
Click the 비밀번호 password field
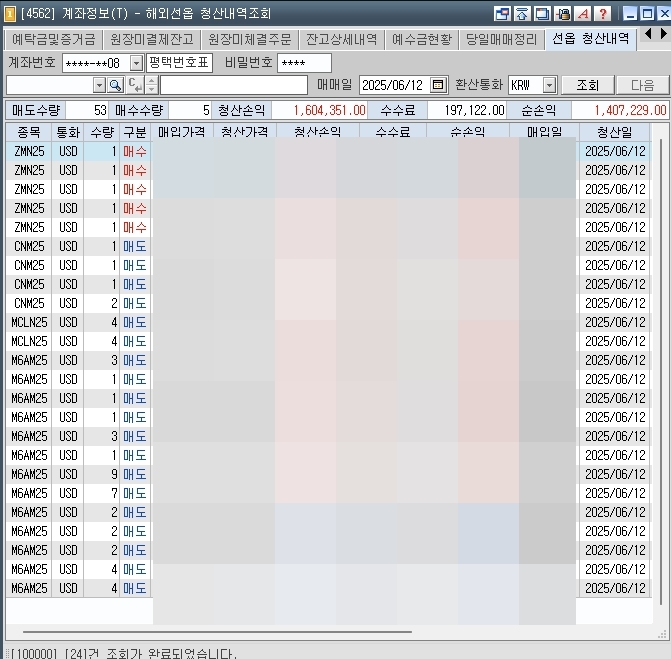304,63
